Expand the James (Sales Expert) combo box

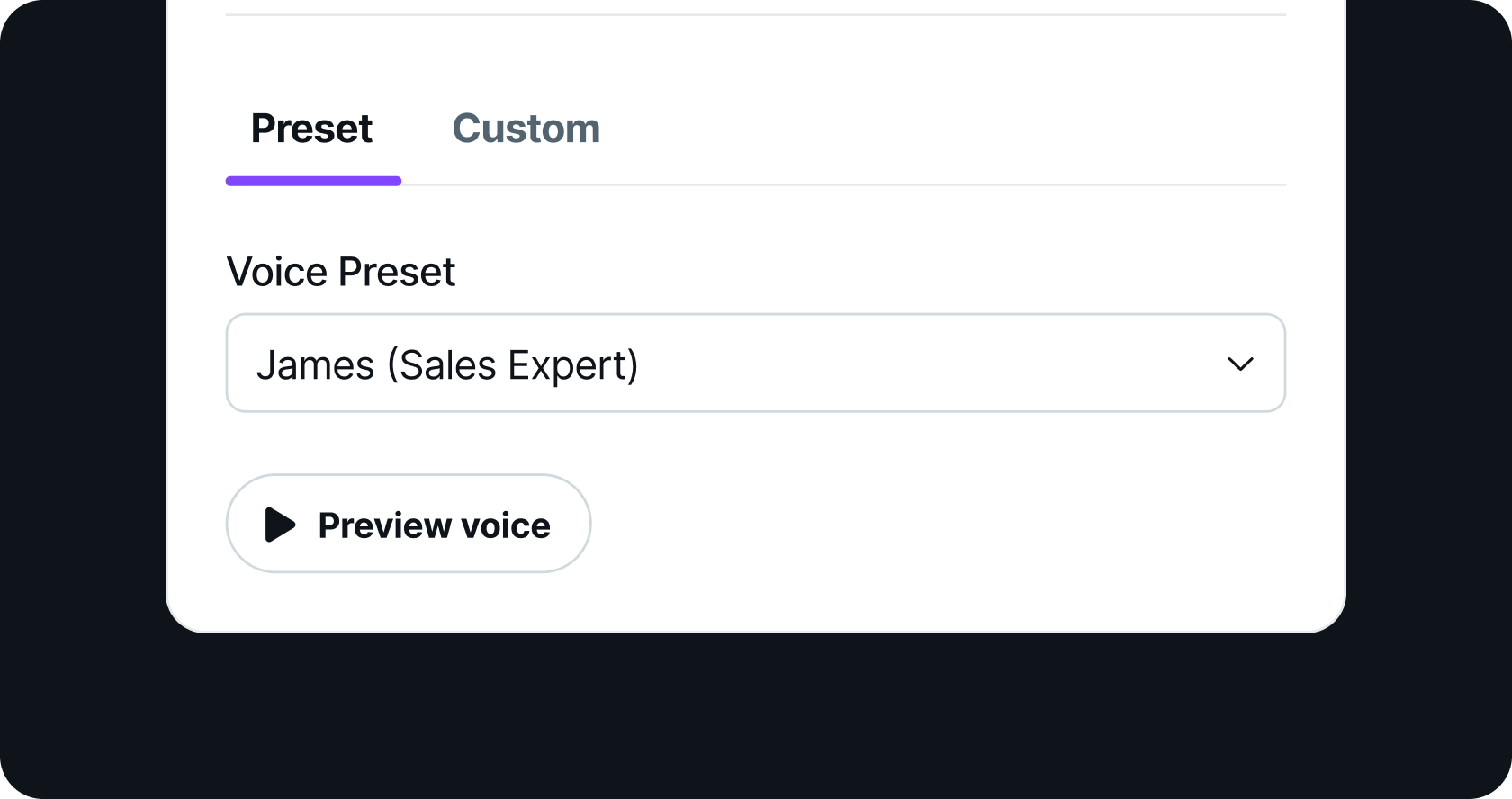(755, 364)
